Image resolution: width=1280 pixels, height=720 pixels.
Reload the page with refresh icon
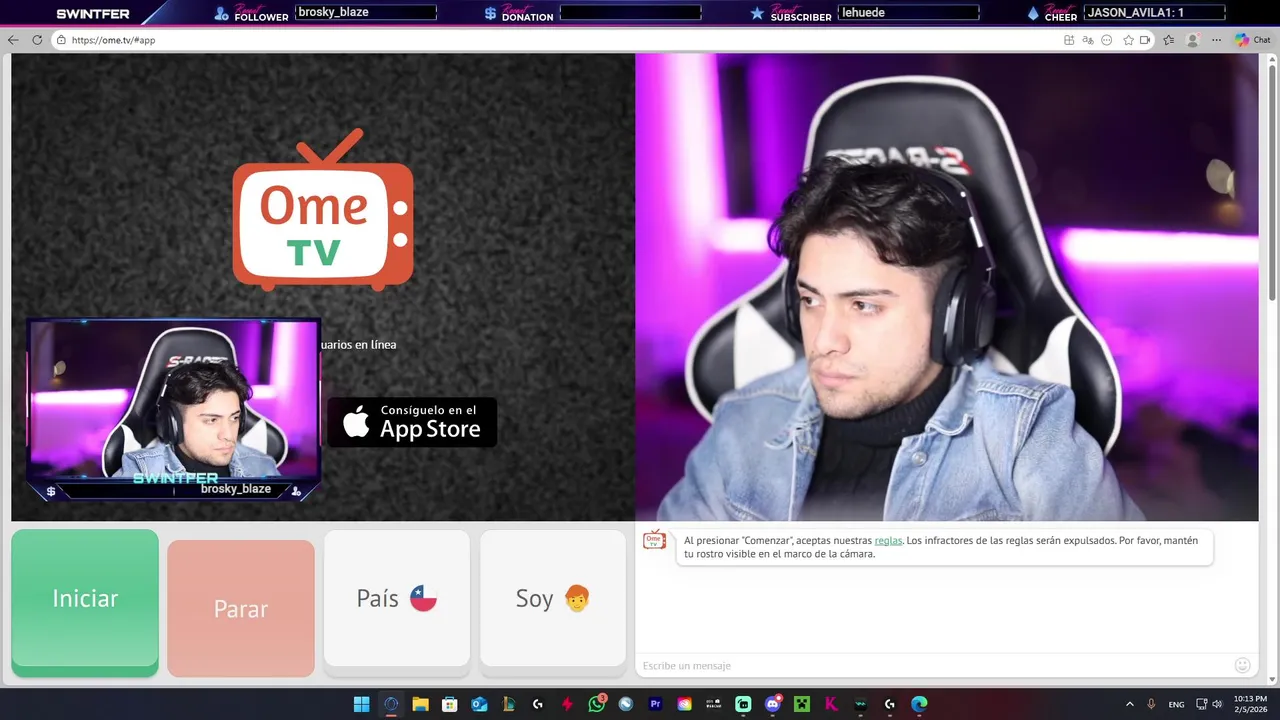[x=37, y=40]
